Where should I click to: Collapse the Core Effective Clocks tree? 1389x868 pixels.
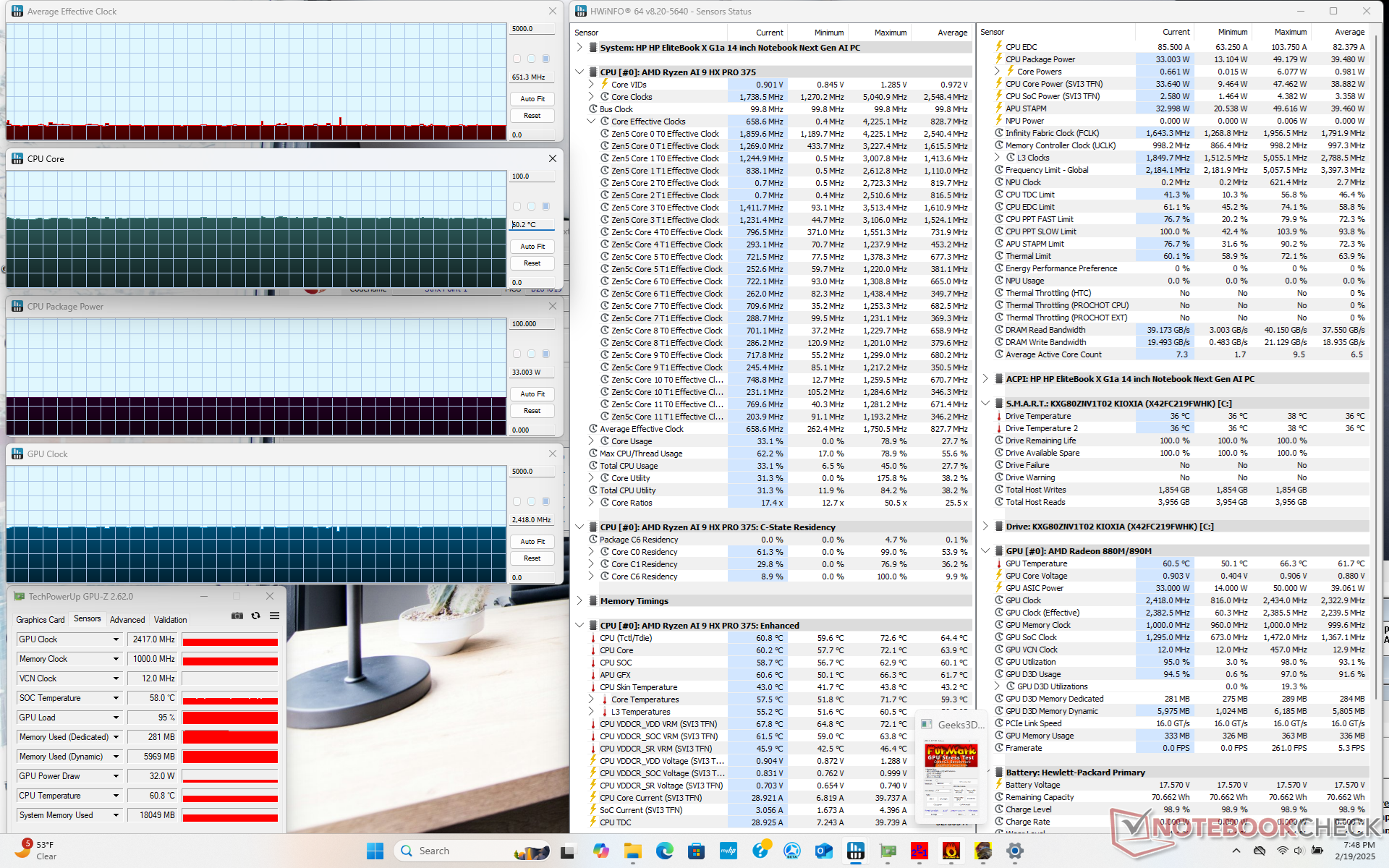pos(591,122)
